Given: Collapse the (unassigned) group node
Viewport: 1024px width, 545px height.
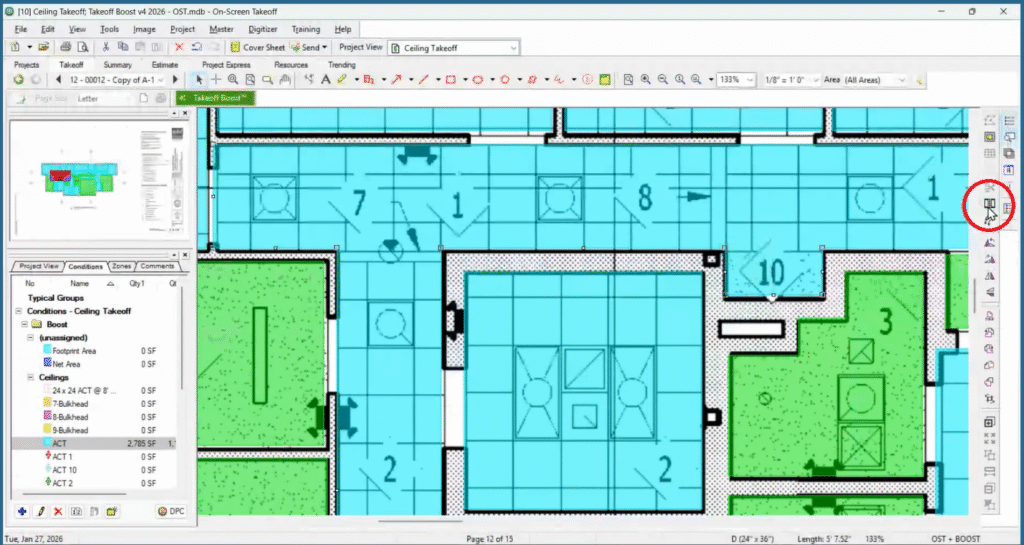Looking at the screenshot, I should click(x=31, y=337).
